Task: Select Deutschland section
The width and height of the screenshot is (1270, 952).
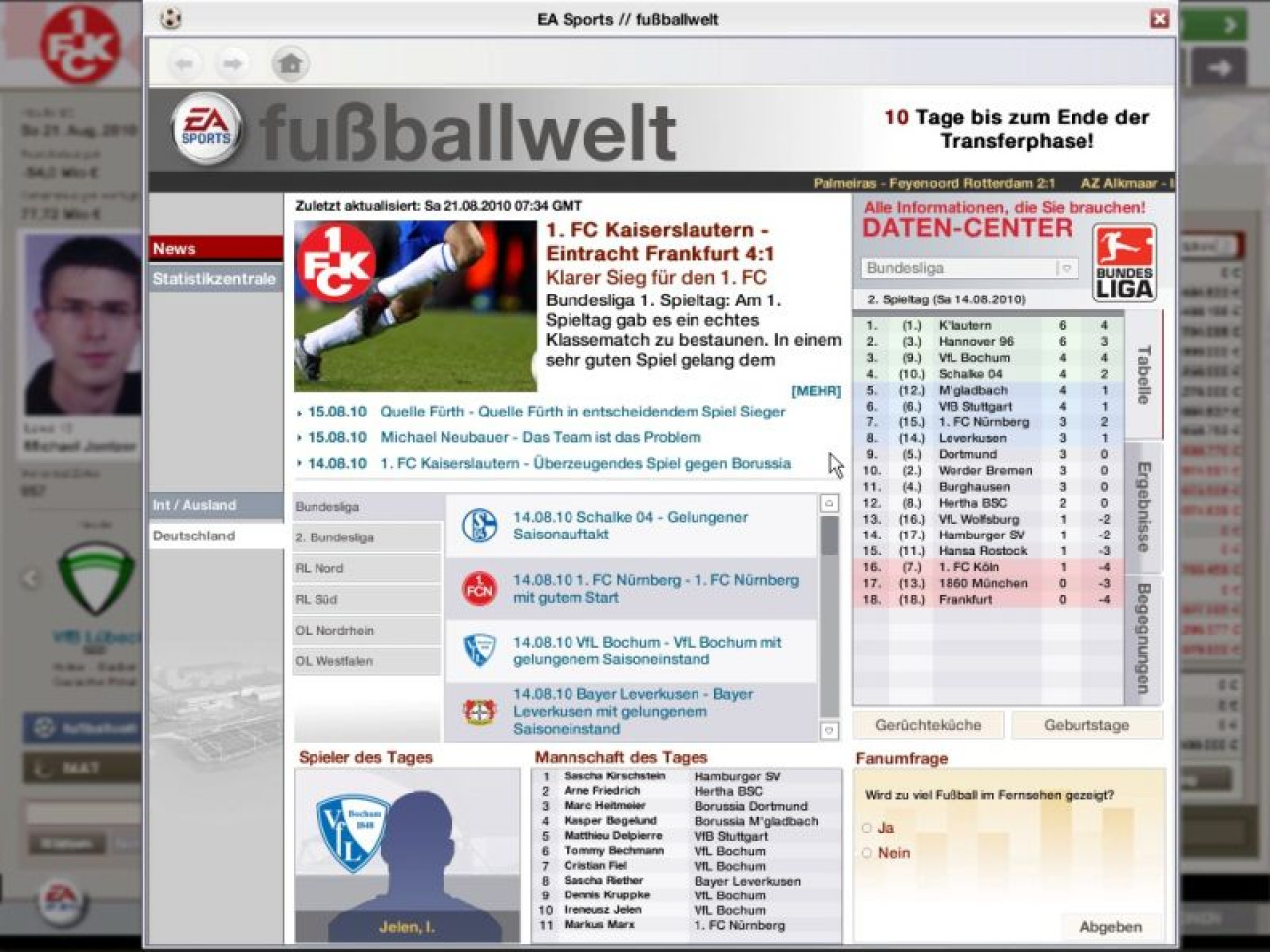Action: [215, 535]
